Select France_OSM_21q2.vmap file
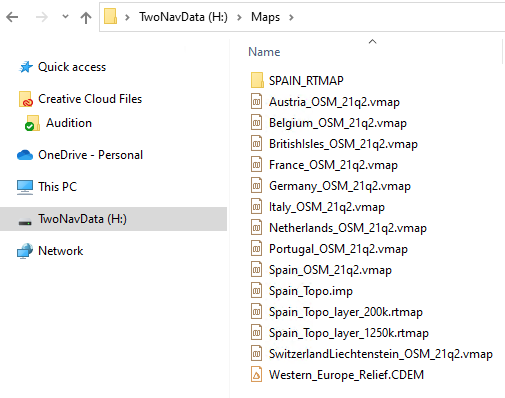The width and height of the screenshot is (505, 398). (333, 165)
